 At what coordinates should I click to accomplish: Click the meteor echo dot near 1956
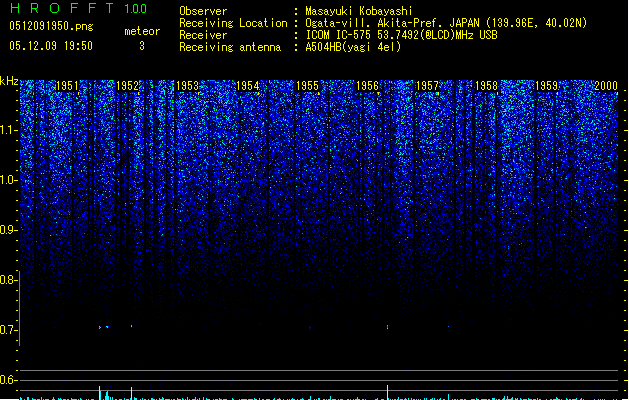(x=388, y=327)
